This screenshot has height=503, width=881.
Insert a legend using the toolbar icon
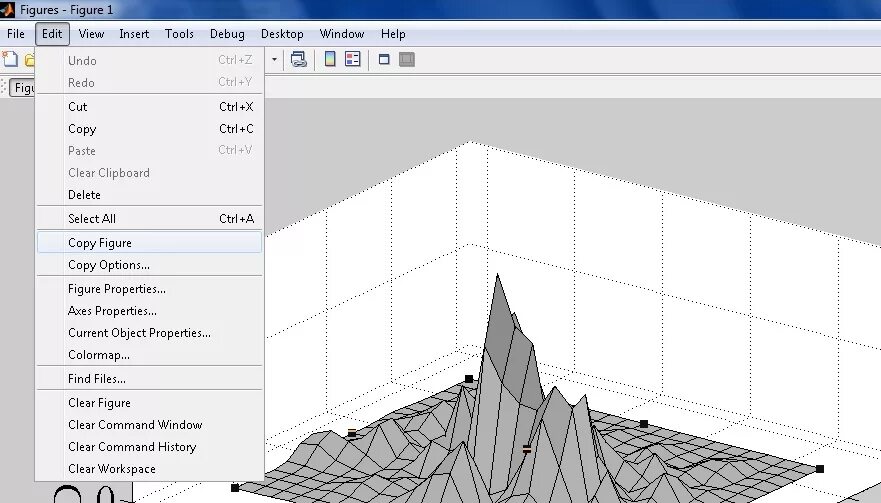click(352, 59)
